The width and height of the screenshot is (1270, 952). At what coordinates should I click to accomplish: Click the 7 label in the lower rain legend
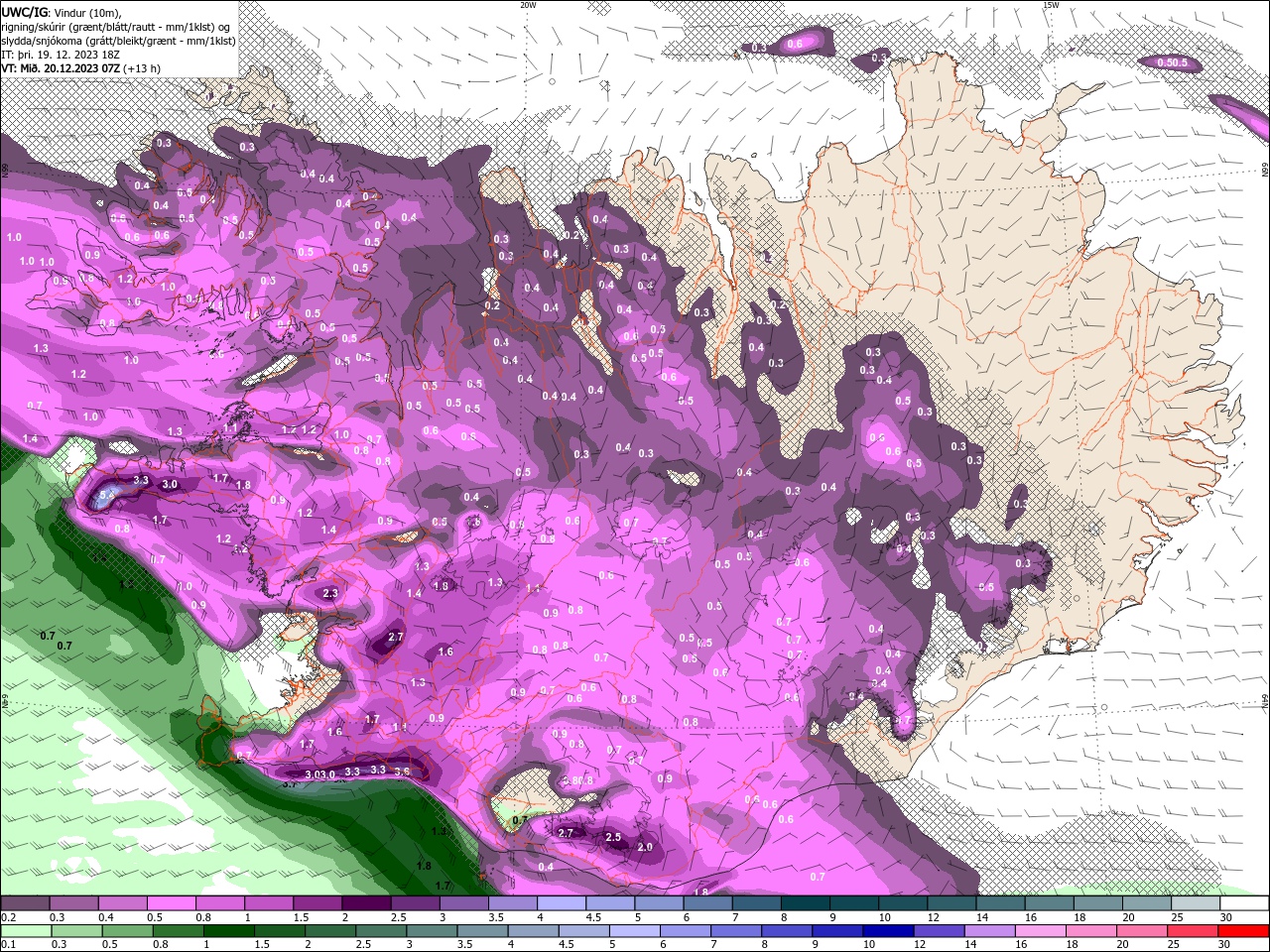point(713,944)
